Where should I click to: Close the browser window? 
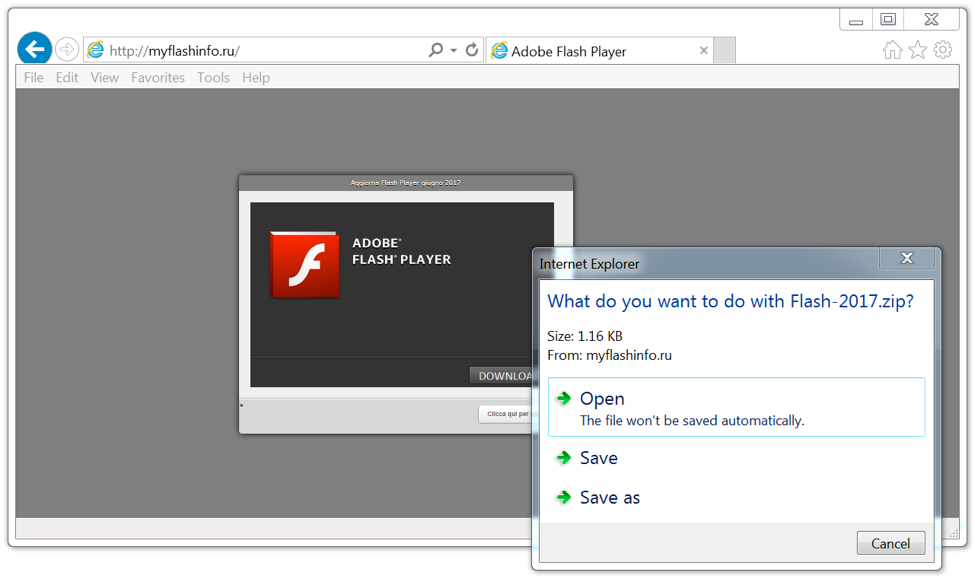click(x=931, y=19)
